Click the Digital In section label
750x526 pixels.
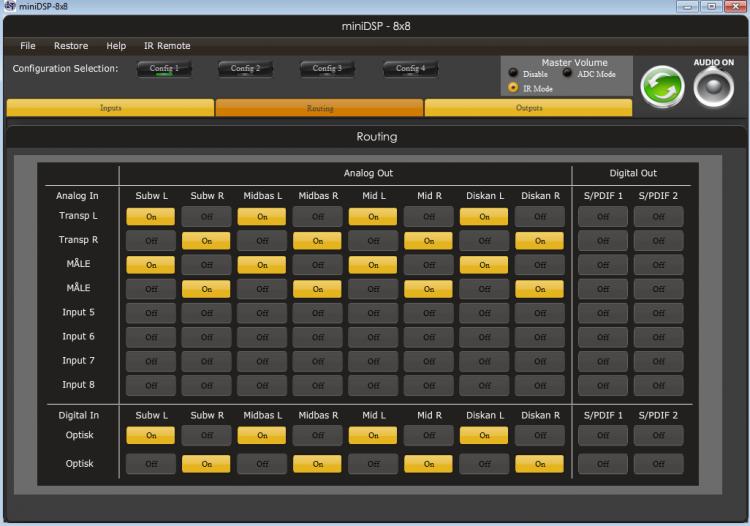pyautogui.click(x=78, y=415)
